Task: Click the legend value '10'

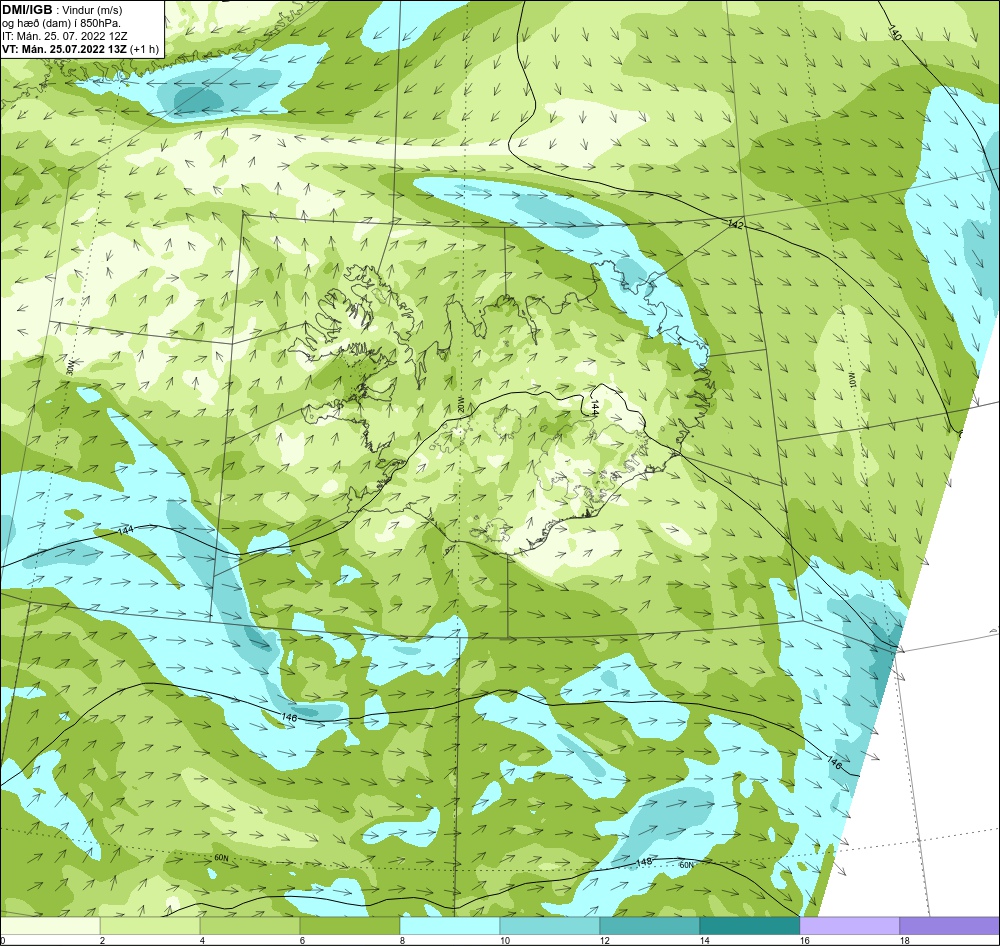Action: [x=504, y=940]
